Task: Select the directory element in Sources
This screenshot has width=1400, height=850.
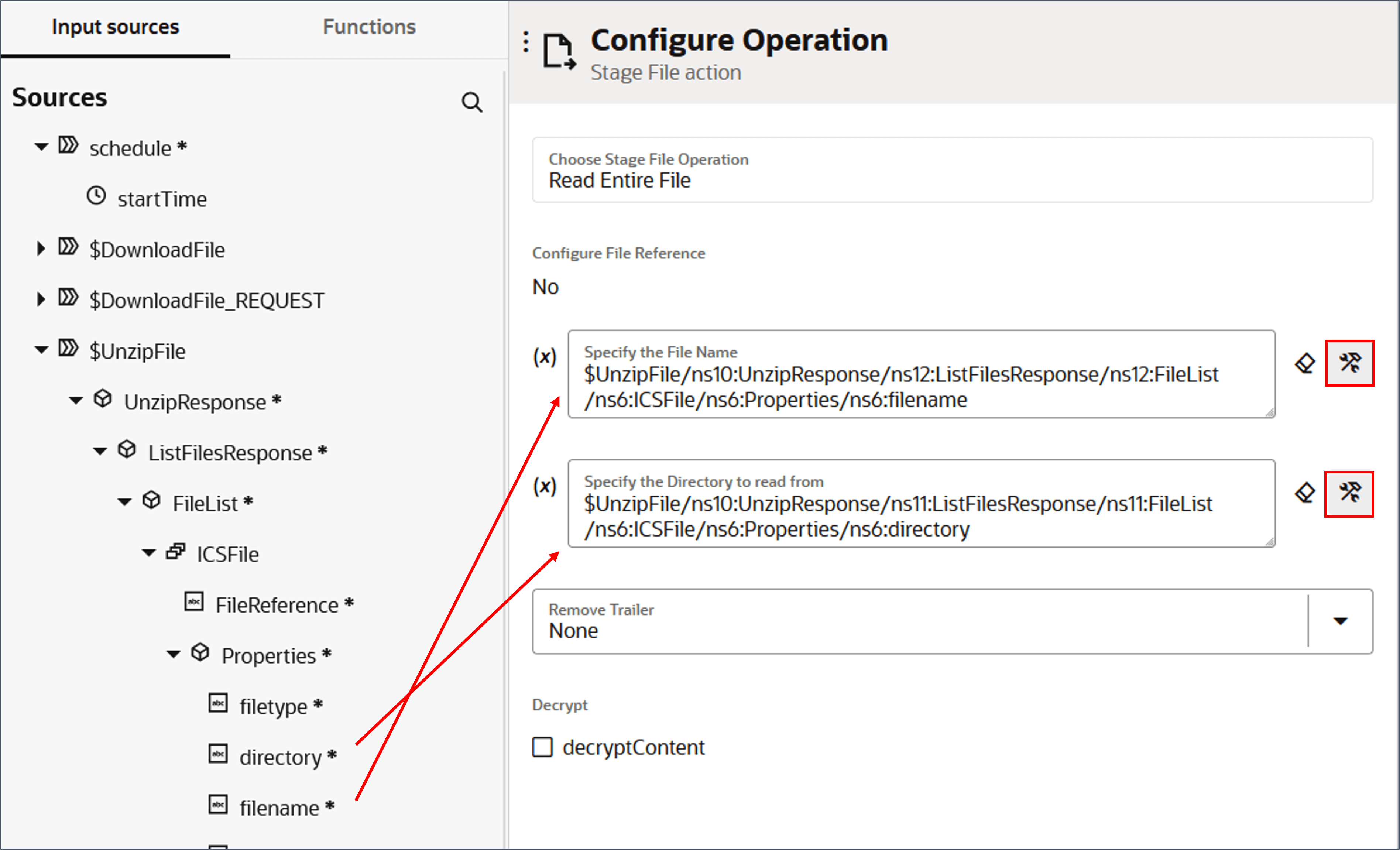Action: [x=280, y=757]
